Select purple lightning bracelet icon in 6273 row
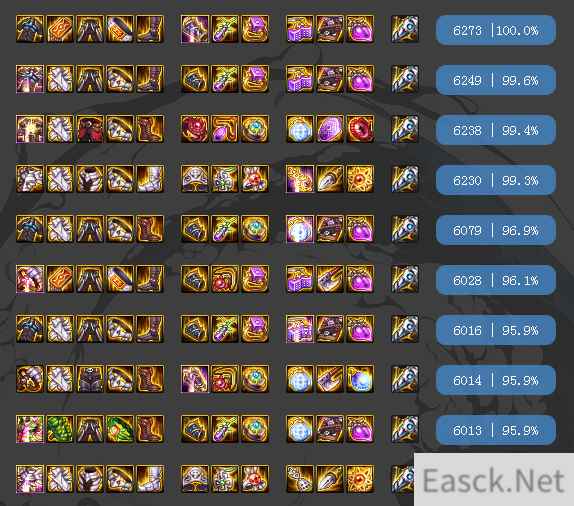Viewport: 574px width, 506px height. pos(195,29)
